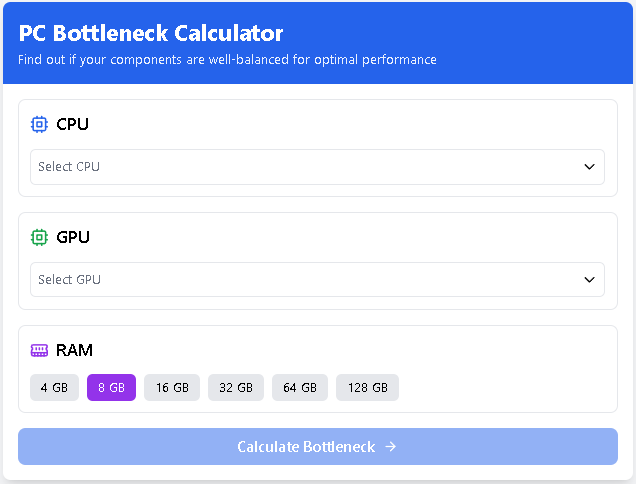Image resolution: width=636 pixels, height=484 pixels.
Task: Click the arrow icon in Calculate Bottleneck
Action: (x=391, y=447)
